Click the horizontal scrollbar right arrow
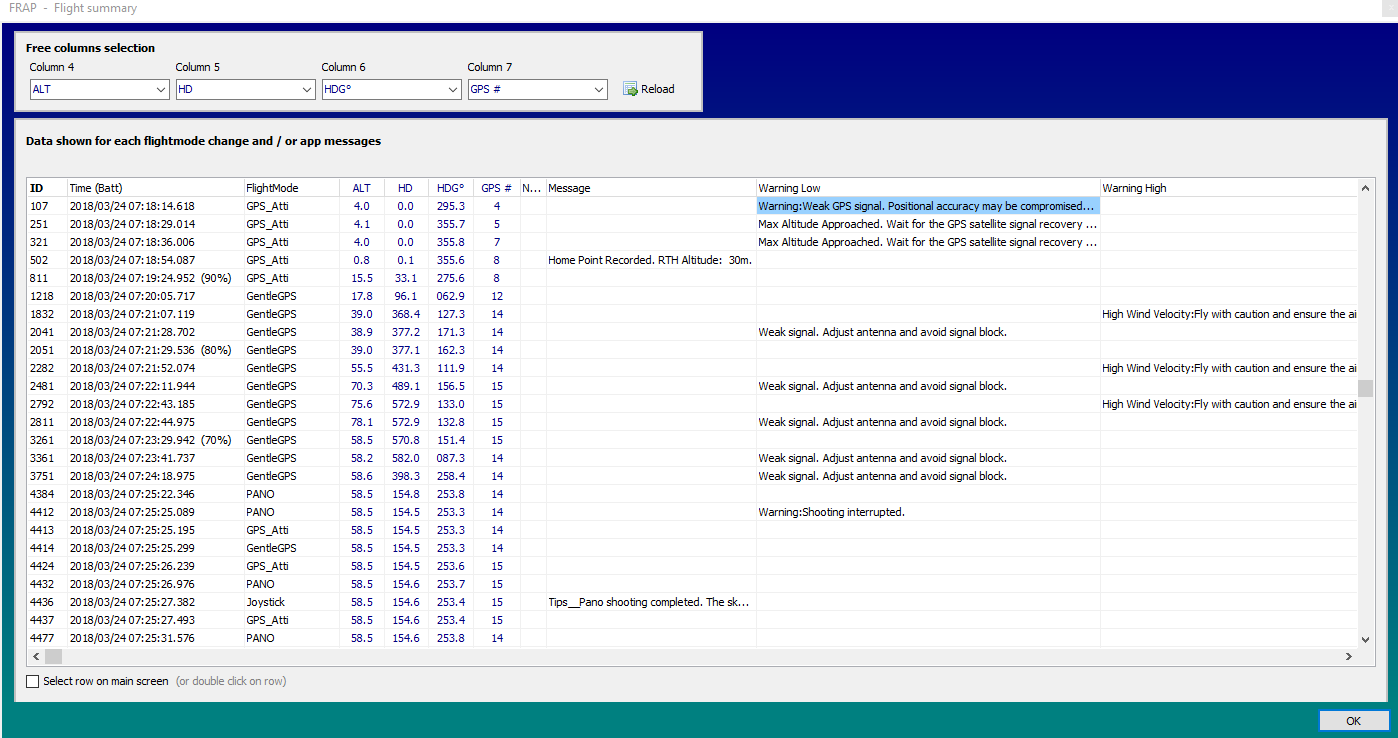 1348,656
